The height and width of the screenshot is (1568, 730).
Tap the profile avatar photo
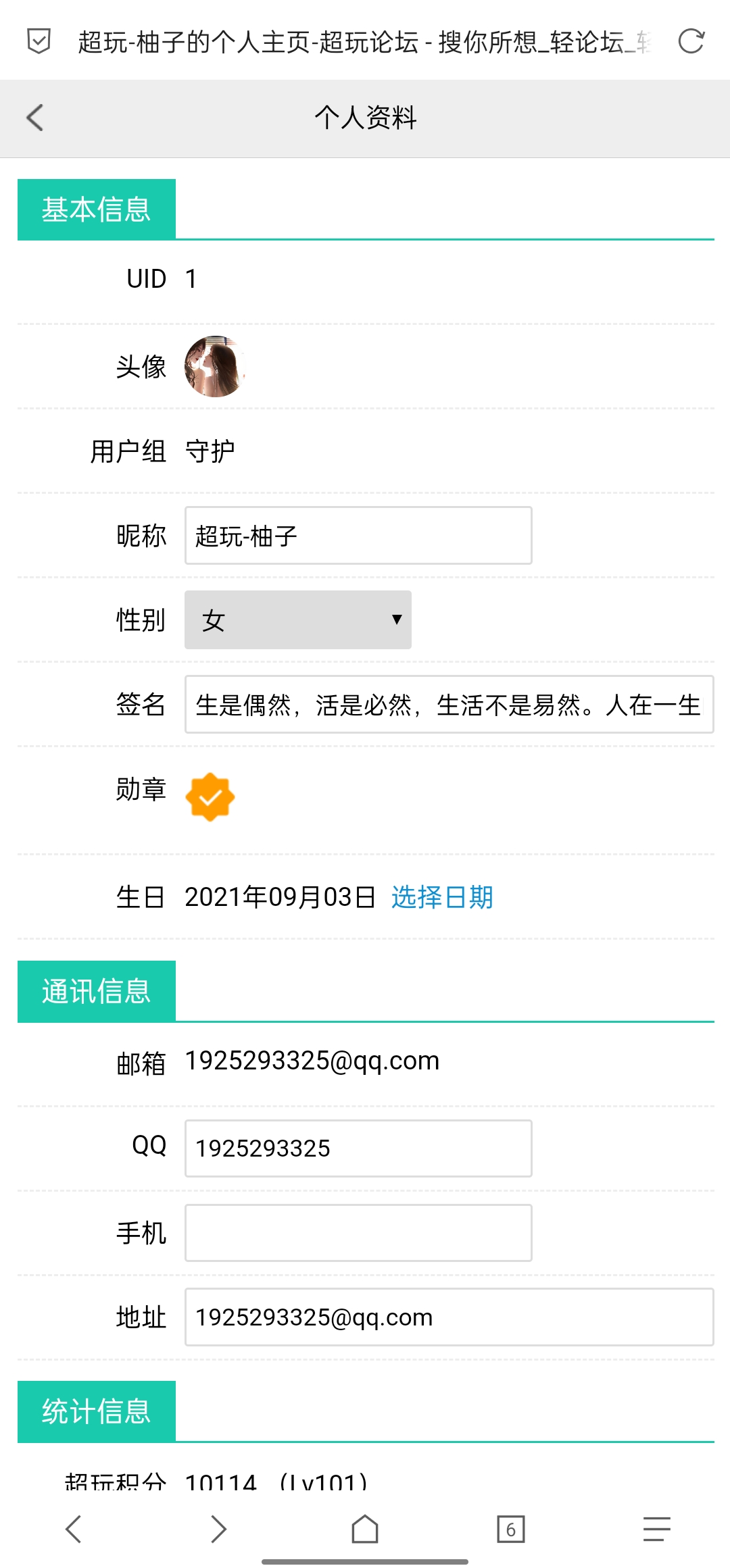pyautogui.click(x=215, y=367)
